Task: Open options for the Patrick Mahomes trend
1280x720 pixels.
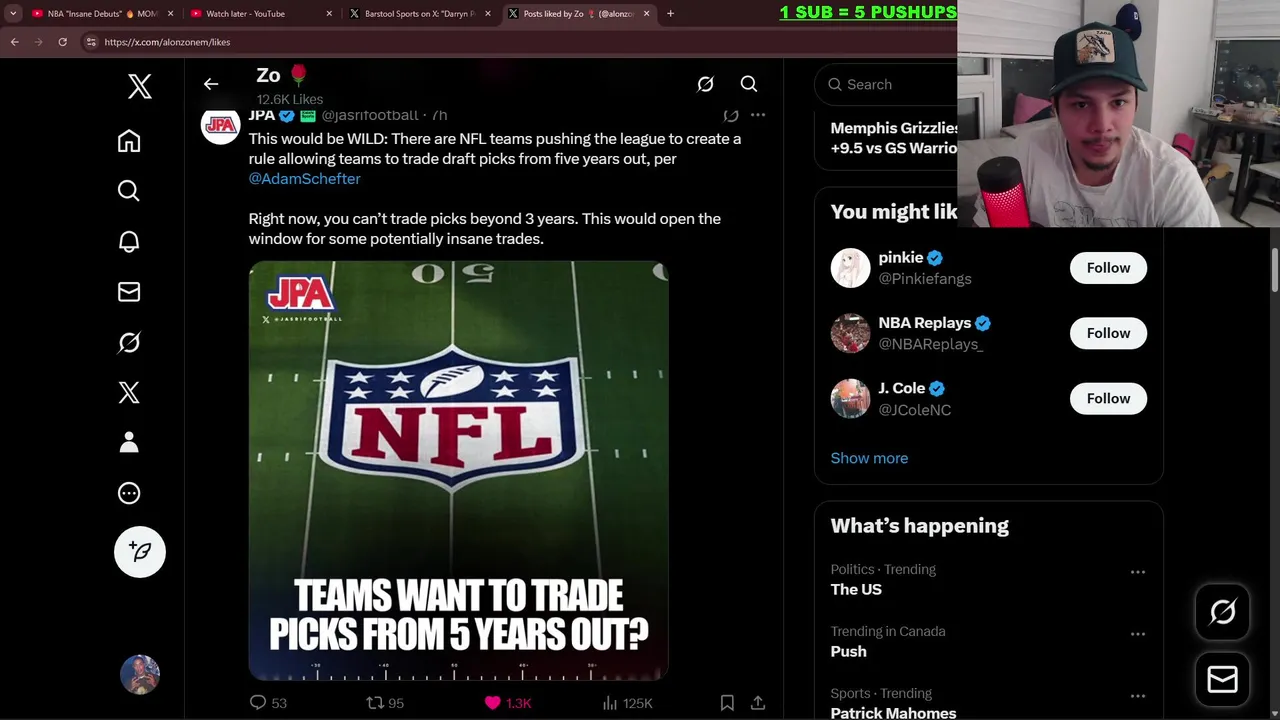Action: 1137,696
